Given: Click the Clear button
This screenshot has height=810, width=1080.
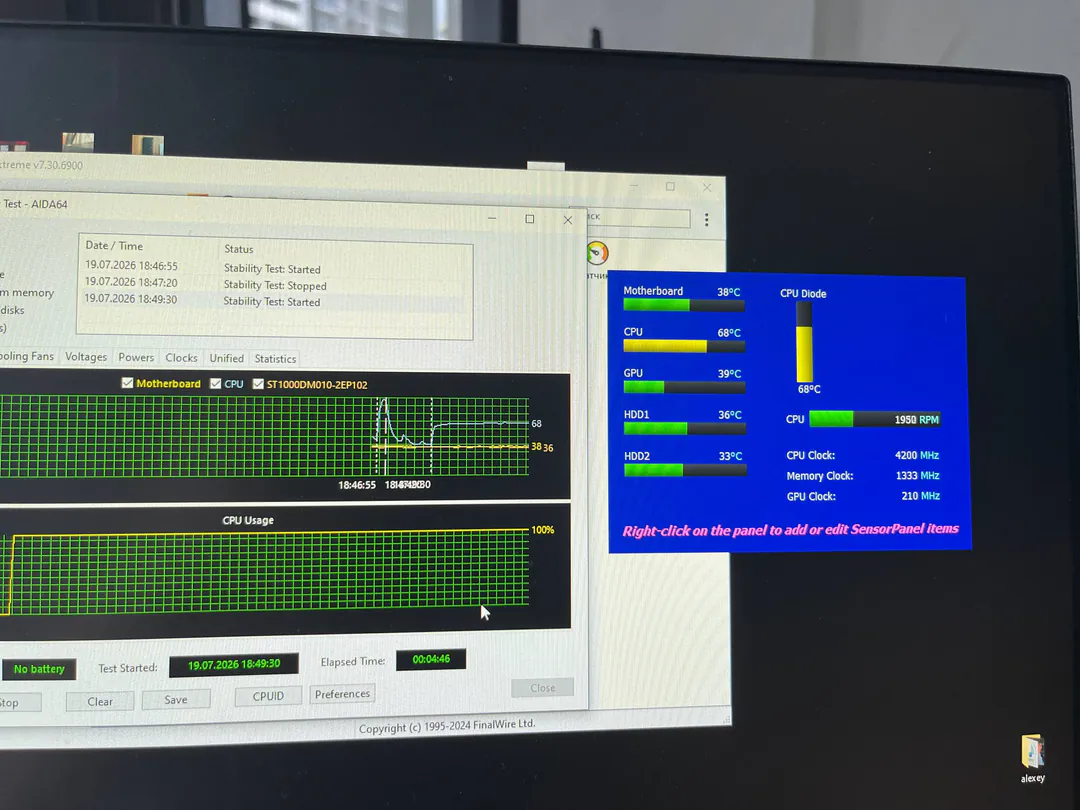Looking at the screenshot, I should (x=100, y=701).
